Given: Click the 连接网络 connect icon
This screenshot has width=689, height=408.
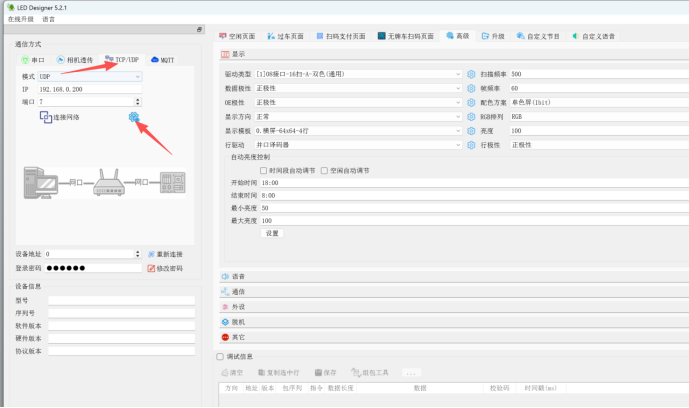Looking at the screenshot, I should coord(46,117).
